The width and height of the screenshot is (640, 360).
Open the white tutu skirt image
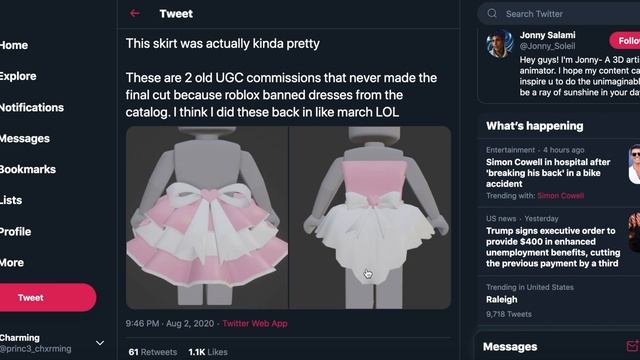pos(370,217)
